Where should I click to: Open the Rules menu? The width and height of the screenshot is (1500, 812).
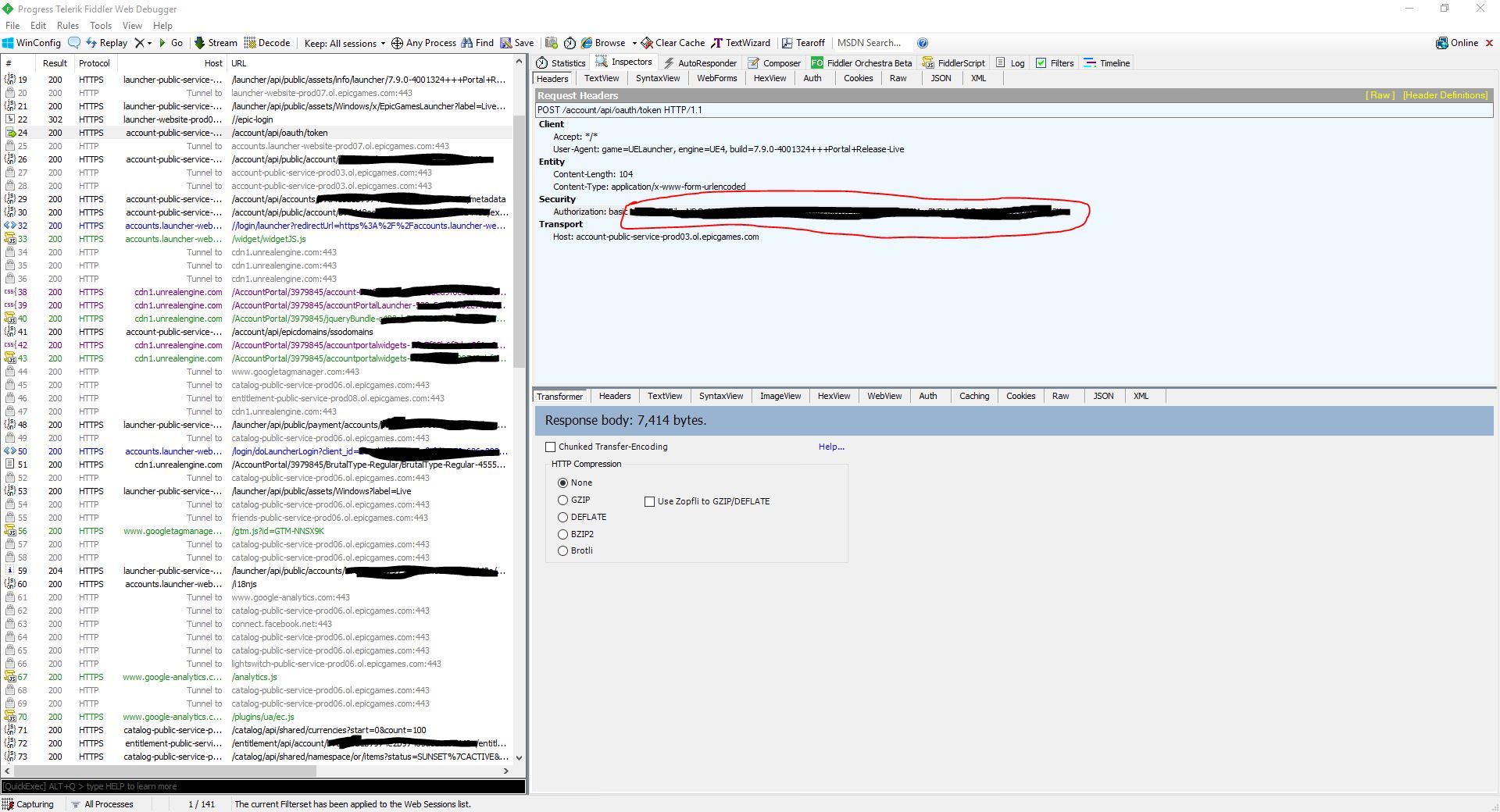pyautogui.click(x=68, y=26)
